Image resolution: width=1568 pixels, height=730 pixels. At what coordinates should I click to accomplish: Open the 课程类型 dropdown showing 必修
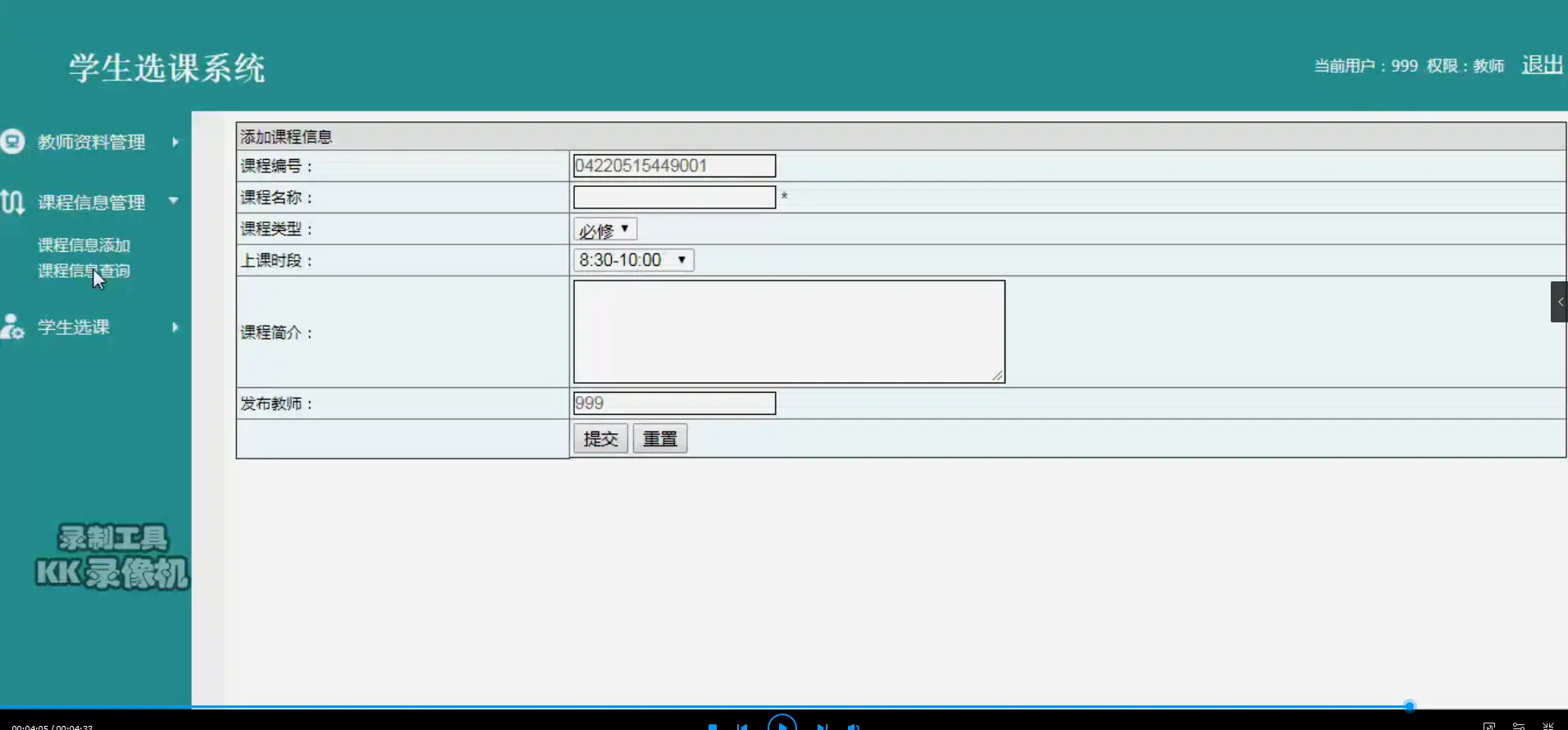point(605,230)
